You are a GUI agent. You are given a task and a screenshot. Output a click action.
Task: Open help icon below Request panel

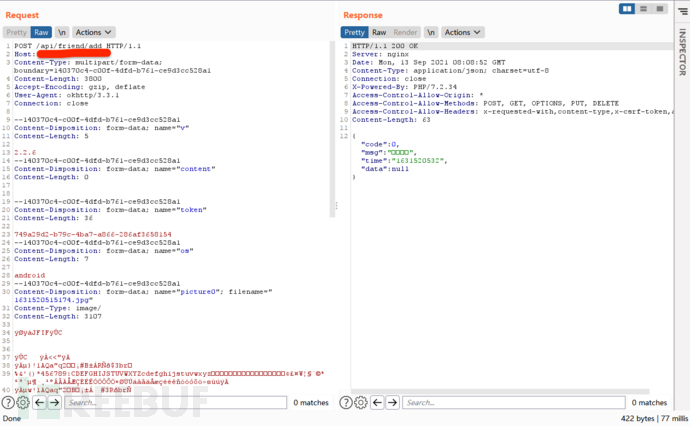8,402
